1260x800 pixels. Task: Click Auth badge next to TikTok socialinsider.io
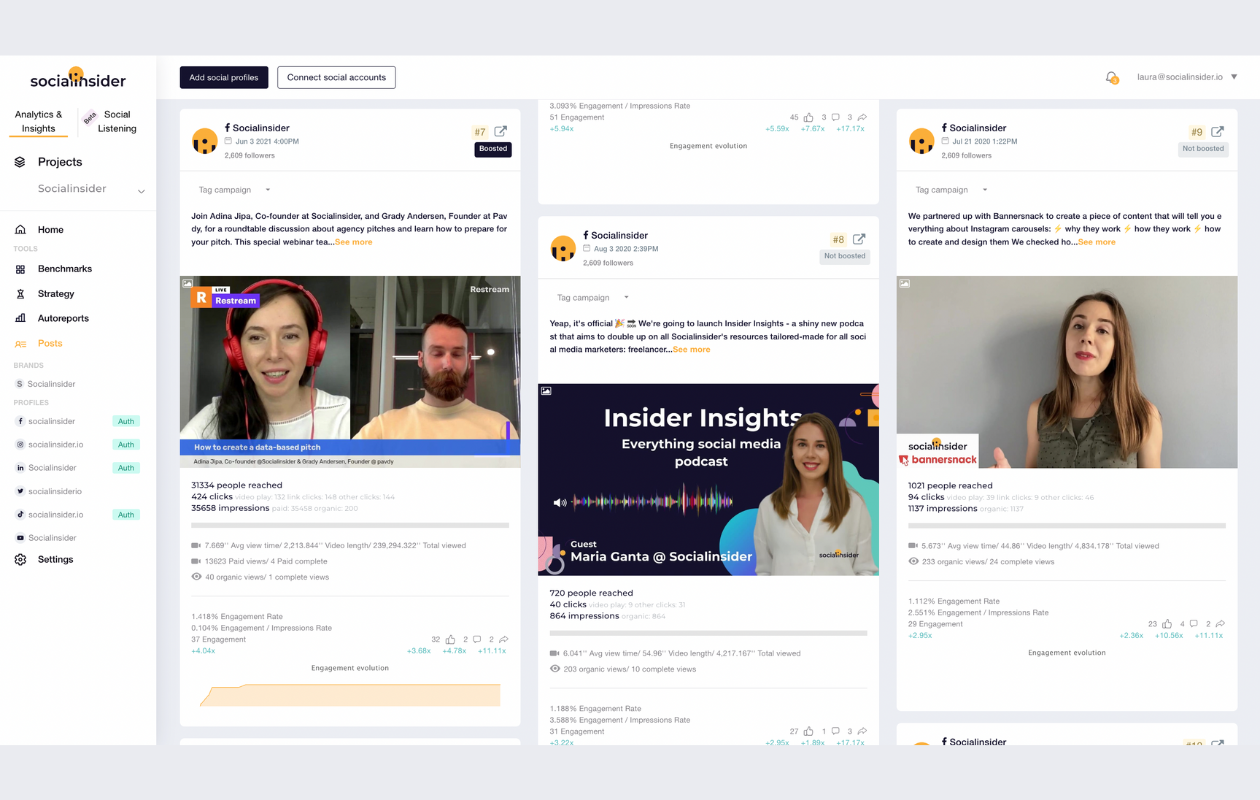coord(126,515)
